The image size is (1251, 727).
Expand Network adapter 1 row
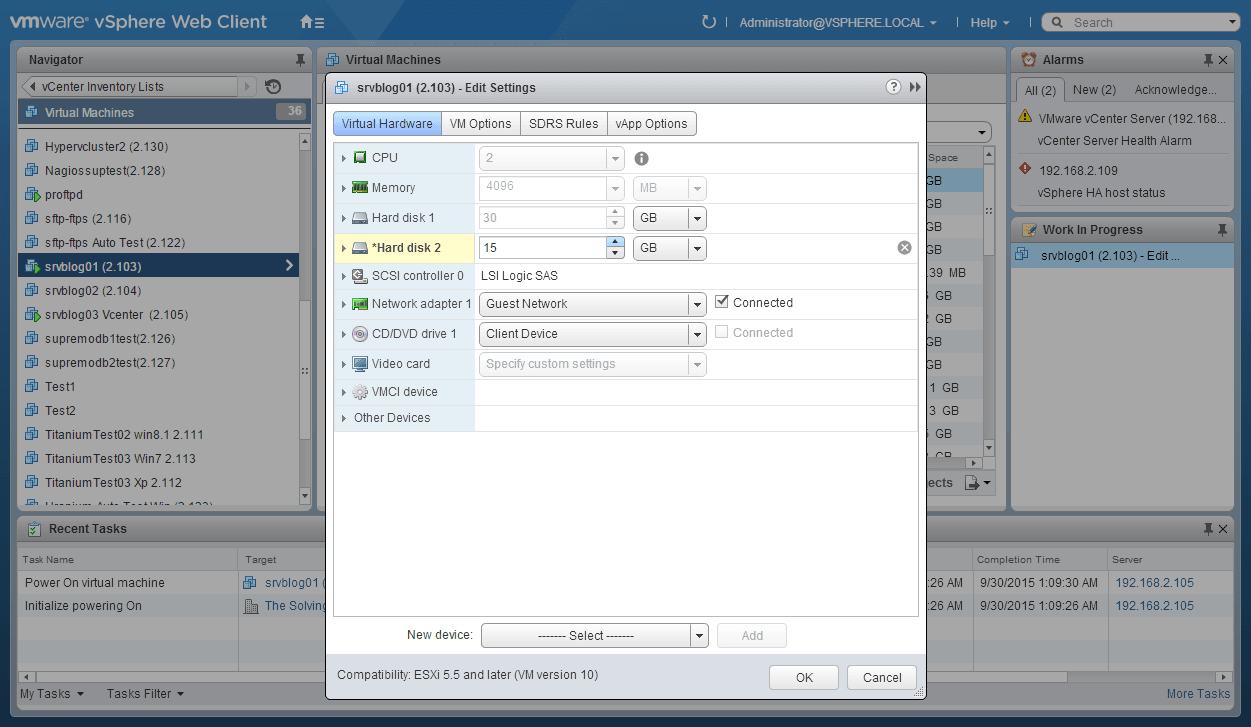[x=344, y=304]
